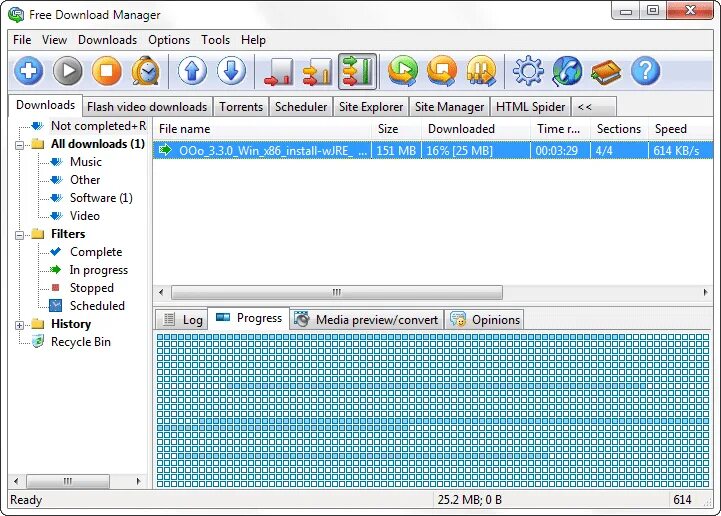721x516 pixels.
Task: Click the 25.2 MB; 0 B status bar text
Action: pyautogui.click(x=469, y=499)
